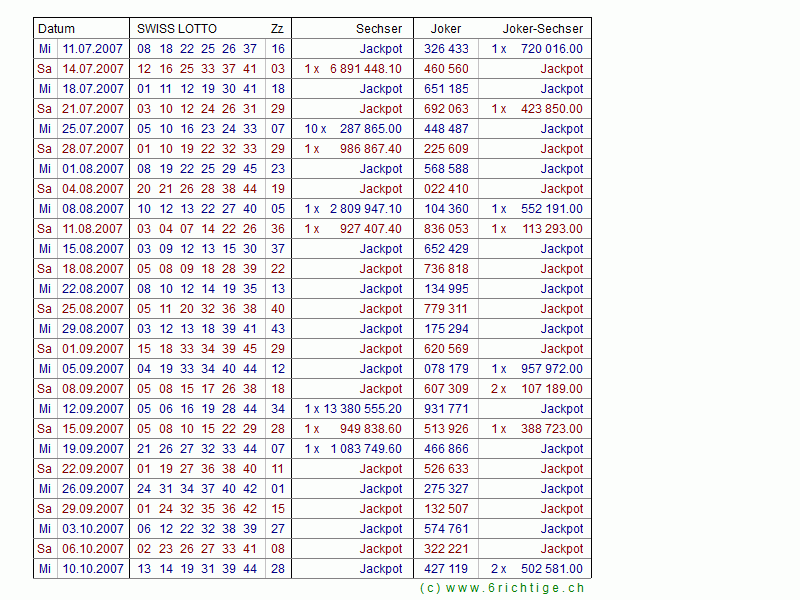Click Joker number 931 771
This screenshot has height=600, width=800.
click(446, 409)
